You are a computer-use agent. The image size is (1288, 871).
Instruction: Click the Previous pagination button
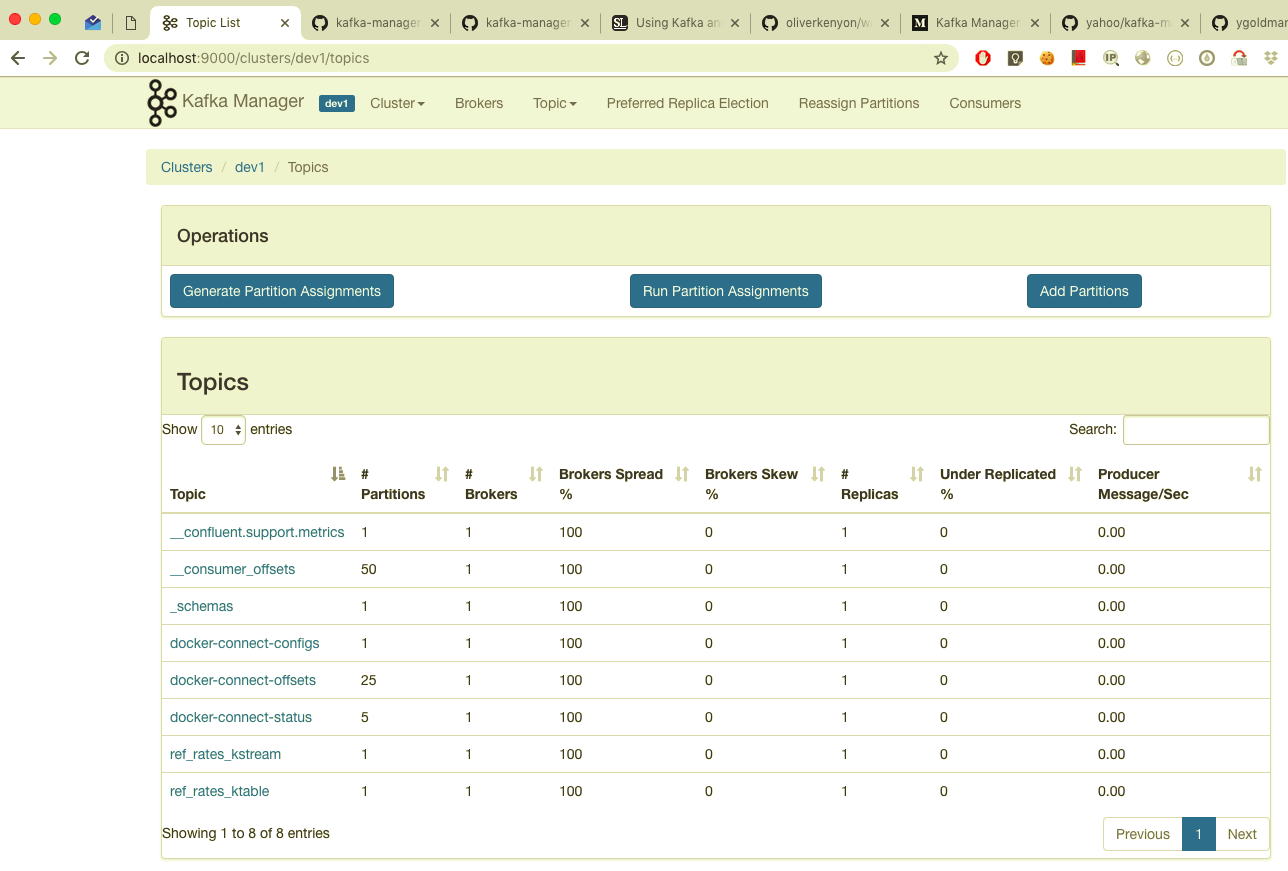(1143, 834)
